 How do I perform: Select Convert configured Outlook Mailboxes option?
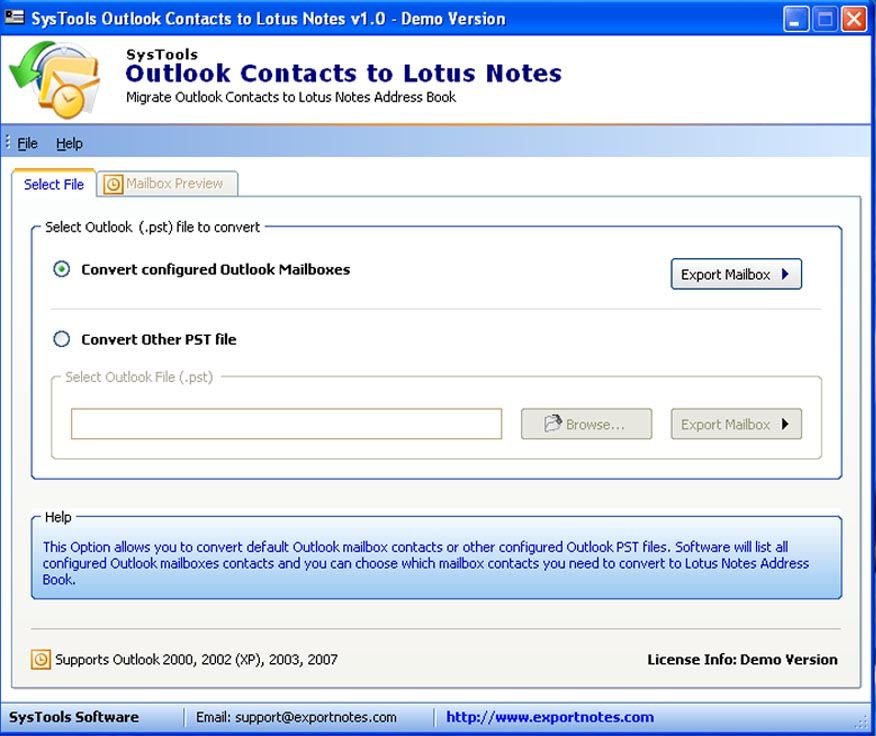pos(62,269)
